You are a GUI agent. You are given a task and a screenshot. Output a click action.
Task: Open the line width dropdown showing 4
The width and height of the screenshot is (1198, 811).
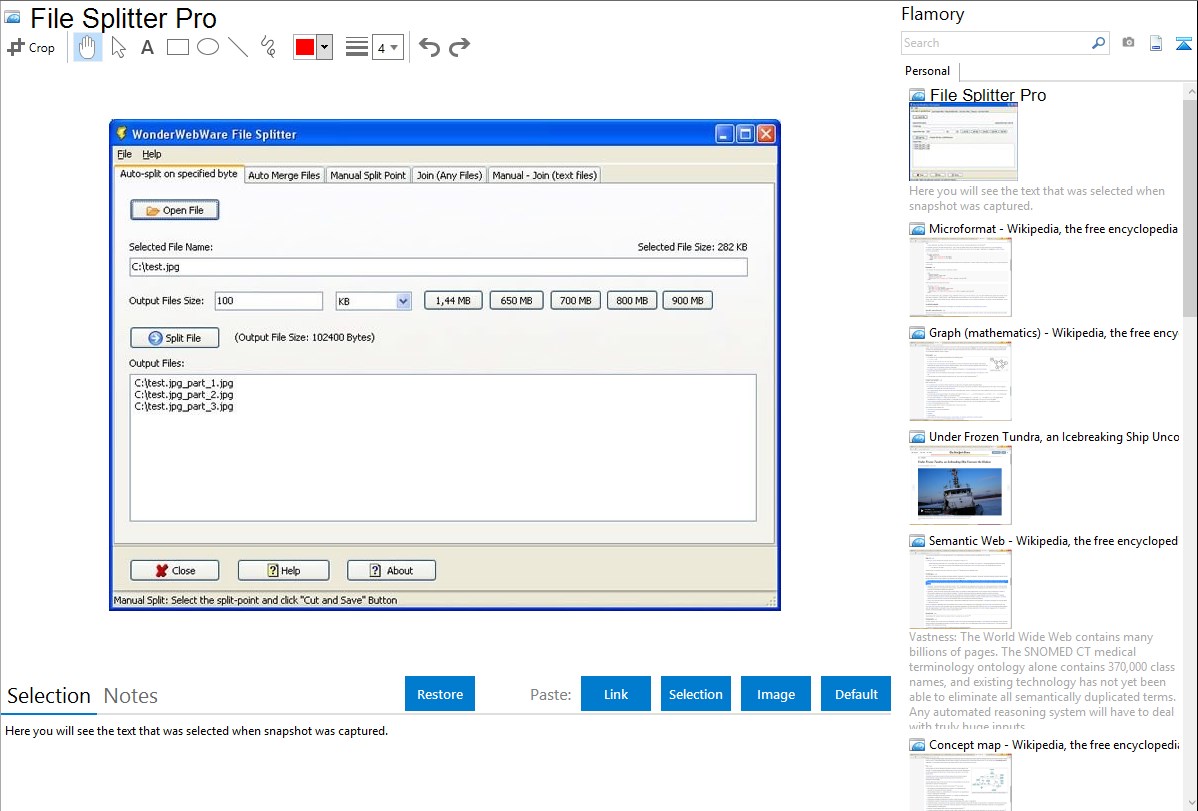click(x=387, y=47)
